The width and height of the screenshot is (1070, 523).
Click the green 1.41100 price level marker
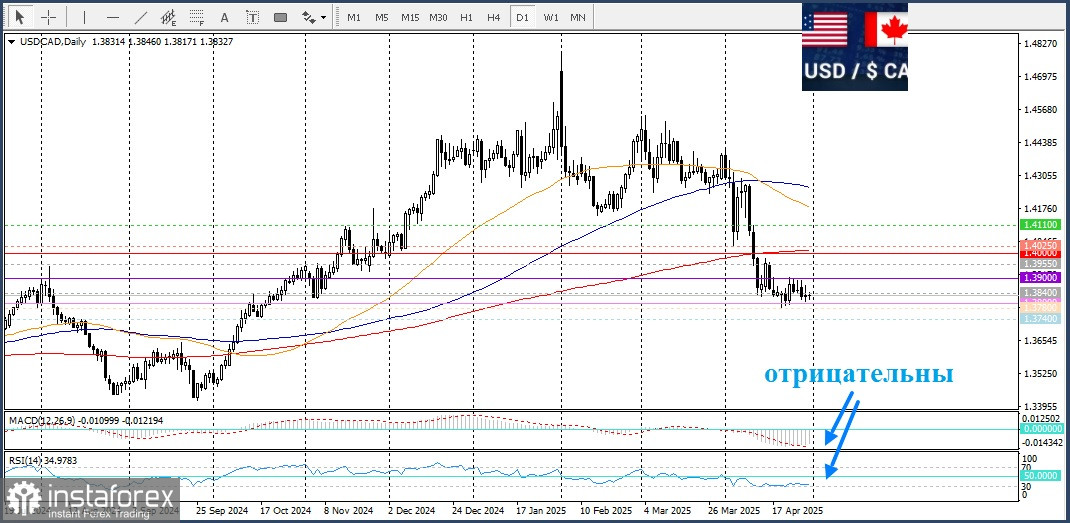[1036, 226]
